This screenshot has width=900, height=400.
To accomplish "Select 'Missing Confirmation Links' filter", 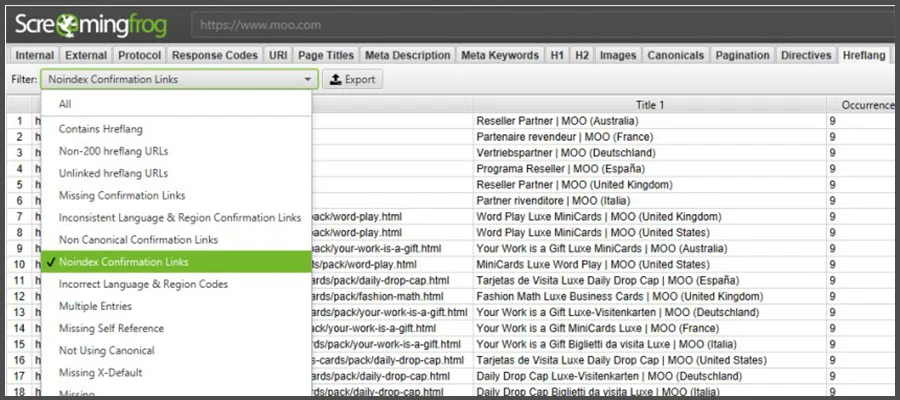I will (x=122, y=195).
